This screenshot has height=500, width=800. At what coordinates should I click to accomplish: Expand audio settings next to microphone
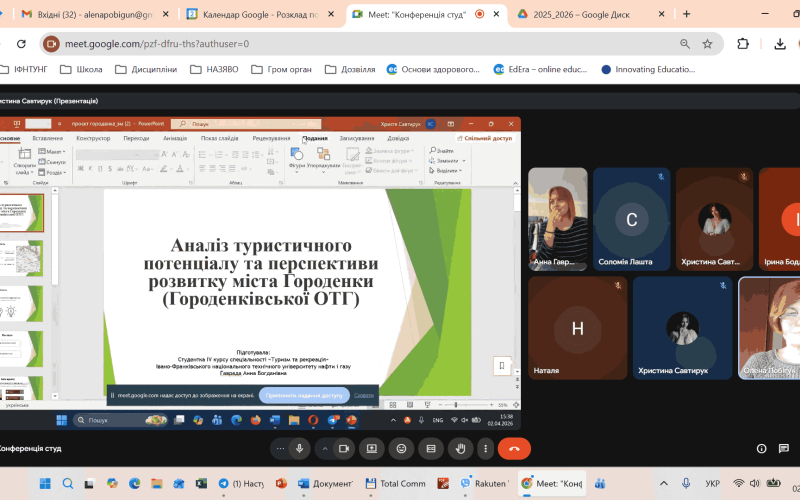point(279,448)
